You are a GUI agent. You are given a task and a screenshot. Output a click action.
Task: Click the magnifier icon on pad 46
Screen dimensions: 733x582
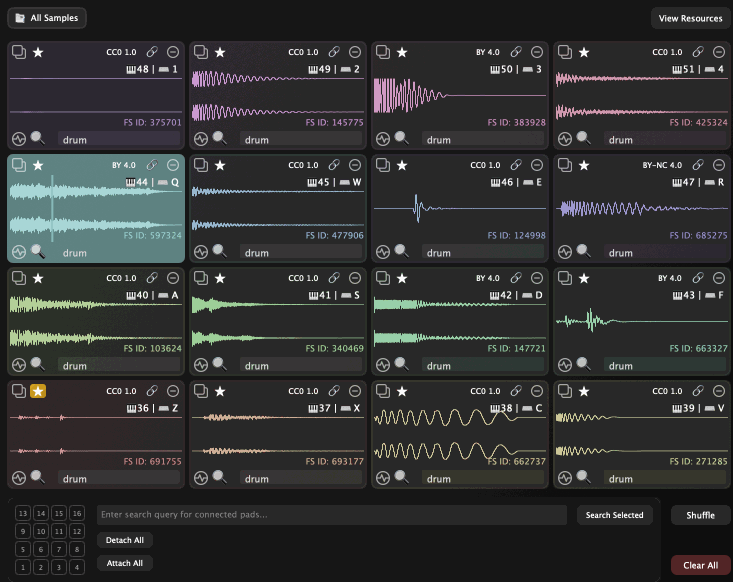401,252
